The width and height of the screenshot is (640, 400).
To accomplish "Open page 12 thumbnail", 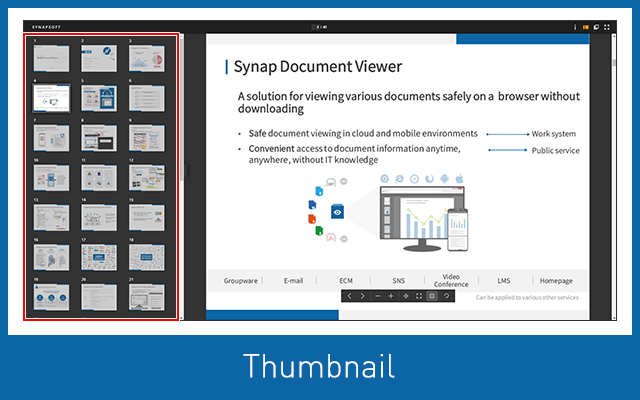I will (147, 178).
